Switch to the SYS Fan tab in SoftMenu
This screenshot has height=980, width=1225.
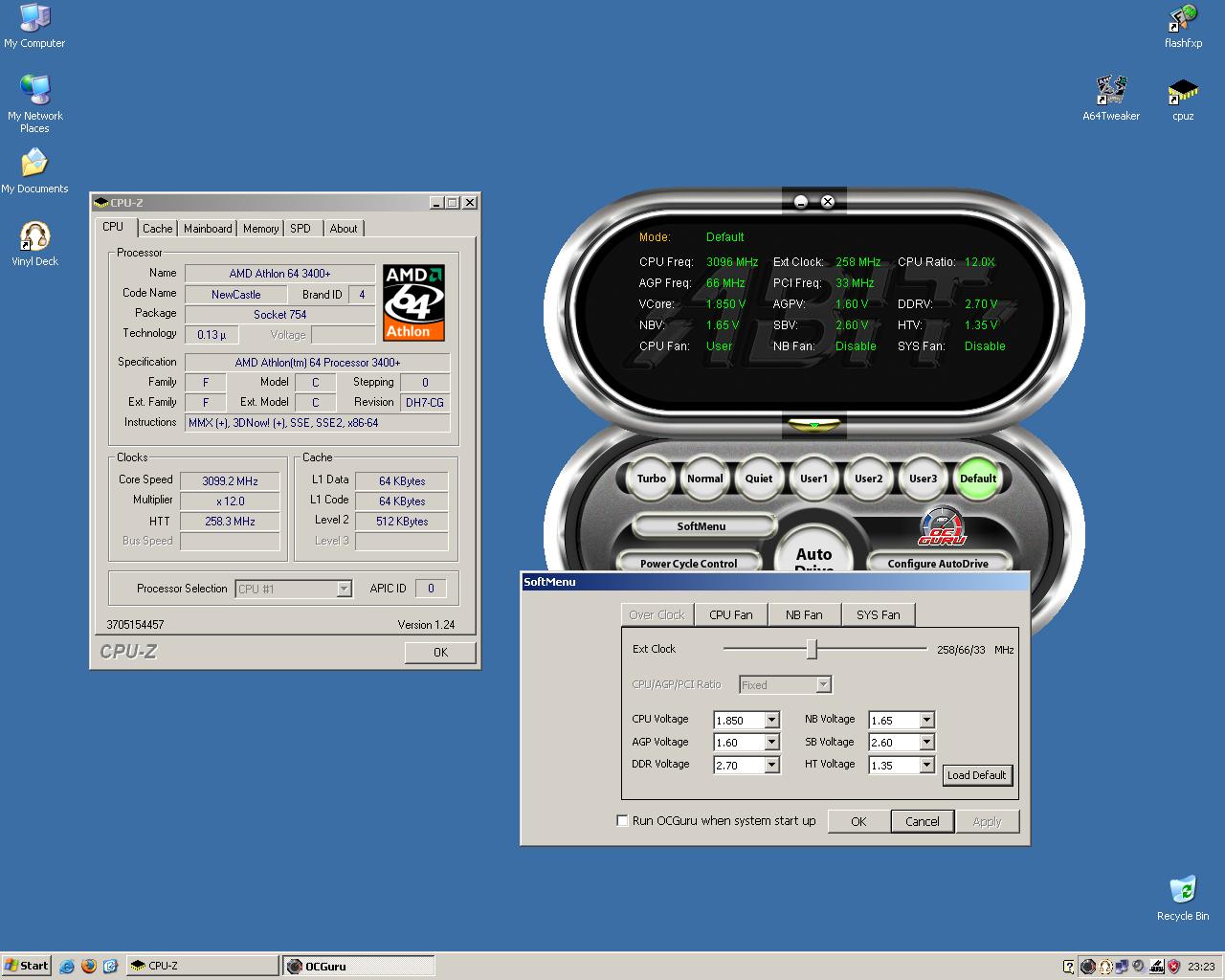[879, 615]
